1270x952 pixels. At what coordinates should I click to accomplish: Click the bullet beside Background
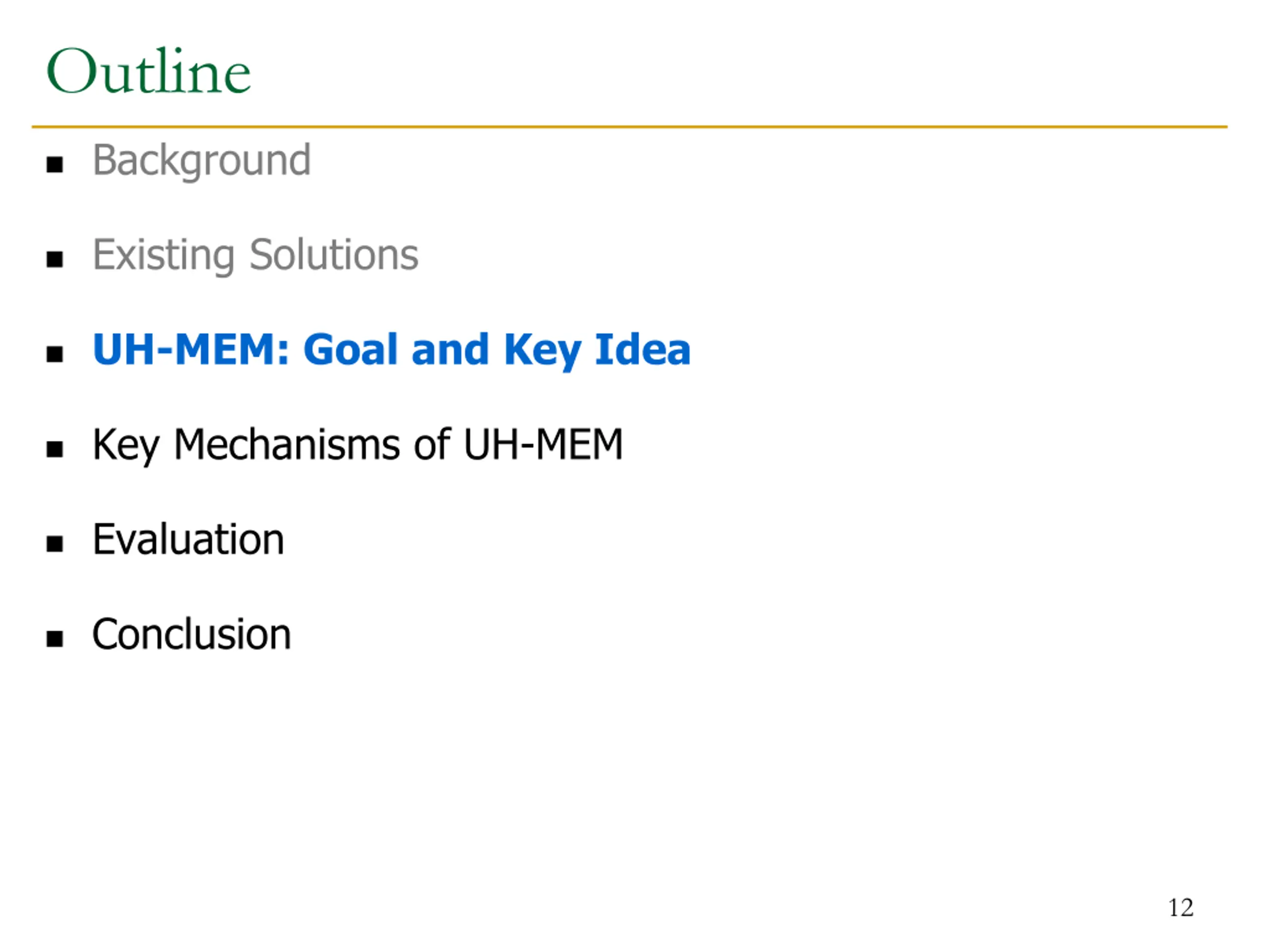(55, 165)
